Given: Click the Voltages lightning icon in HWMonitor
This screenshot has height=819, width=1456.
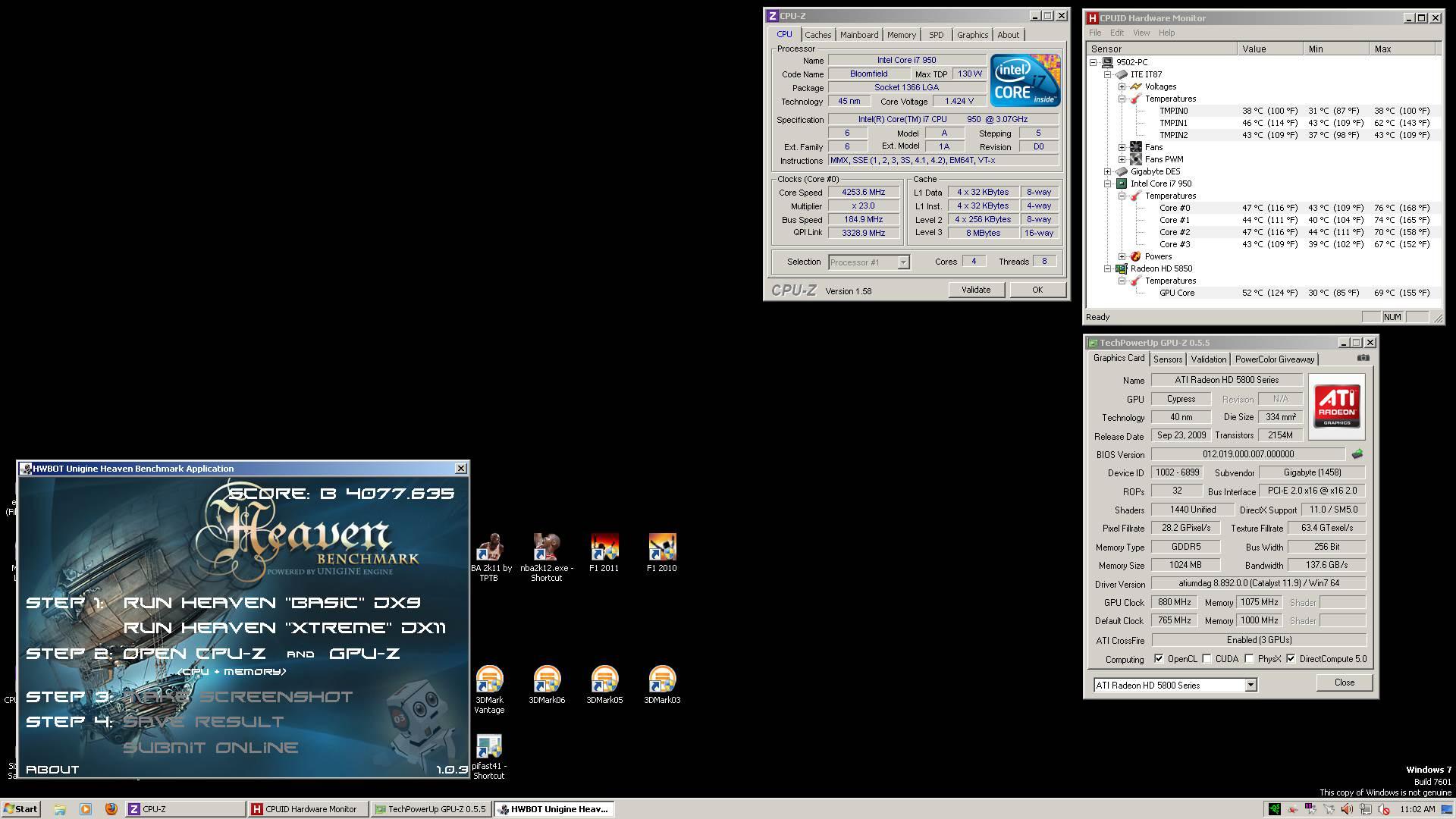Looking at the screenshot, I should pyautogui.click(x=1136, y=86).
